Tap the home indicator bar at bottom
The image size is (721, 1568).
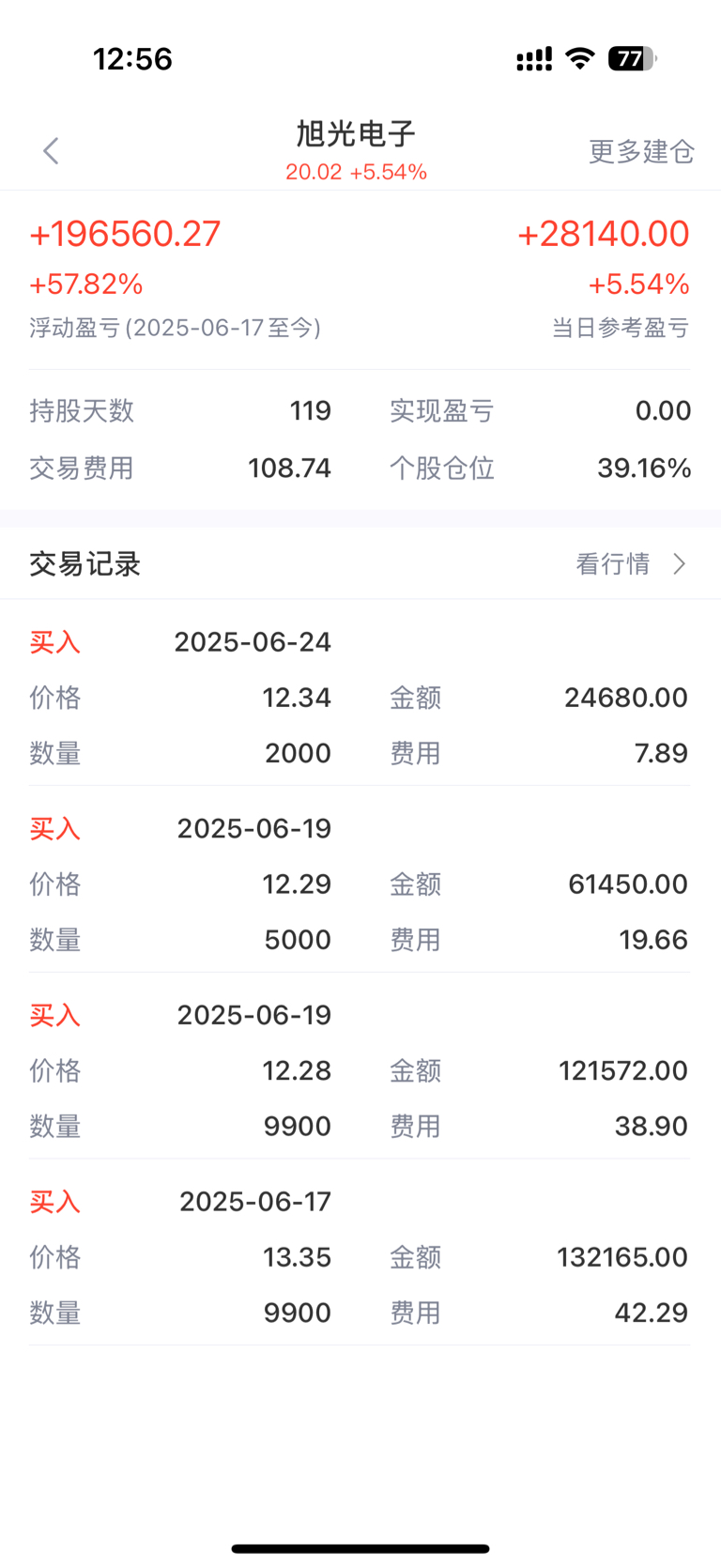(360, 1548)
